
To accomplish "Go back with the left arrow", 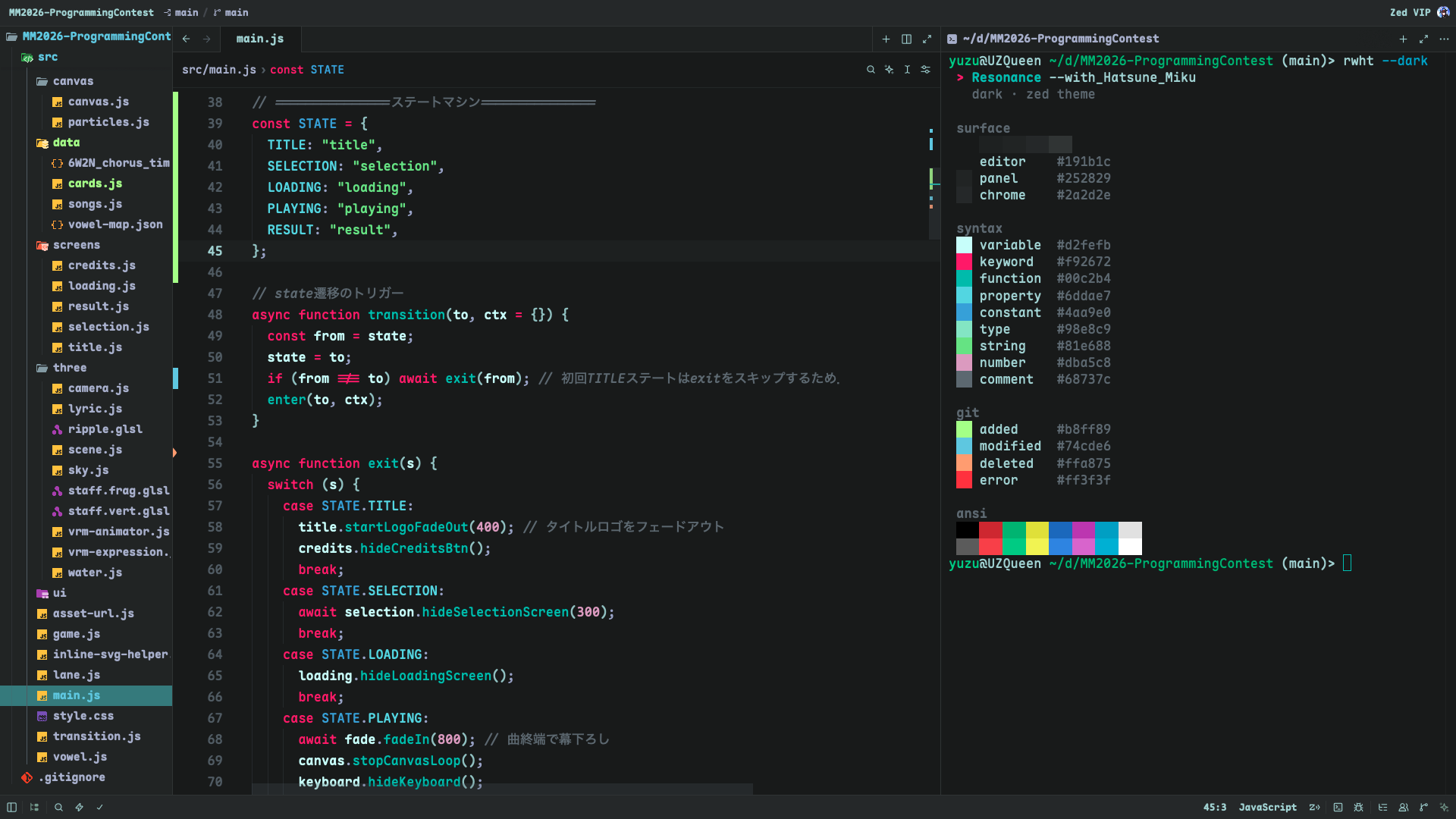I will coord(186,39).
